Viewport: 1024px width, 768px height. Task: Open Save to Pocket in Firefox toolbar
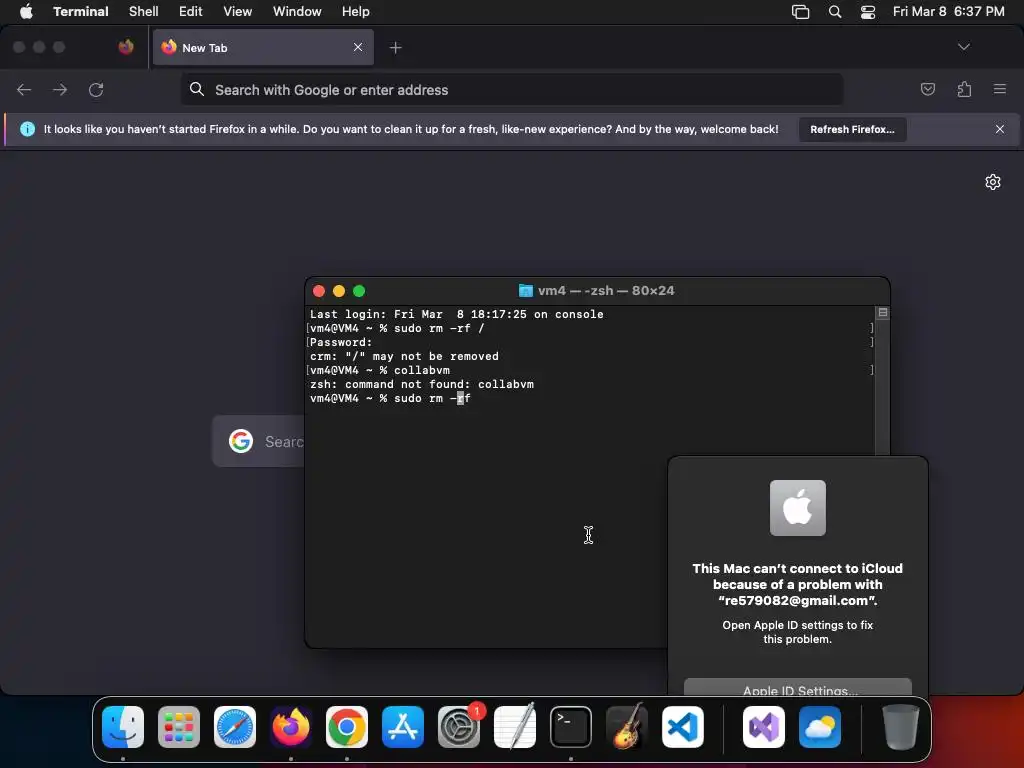(927, 89)
